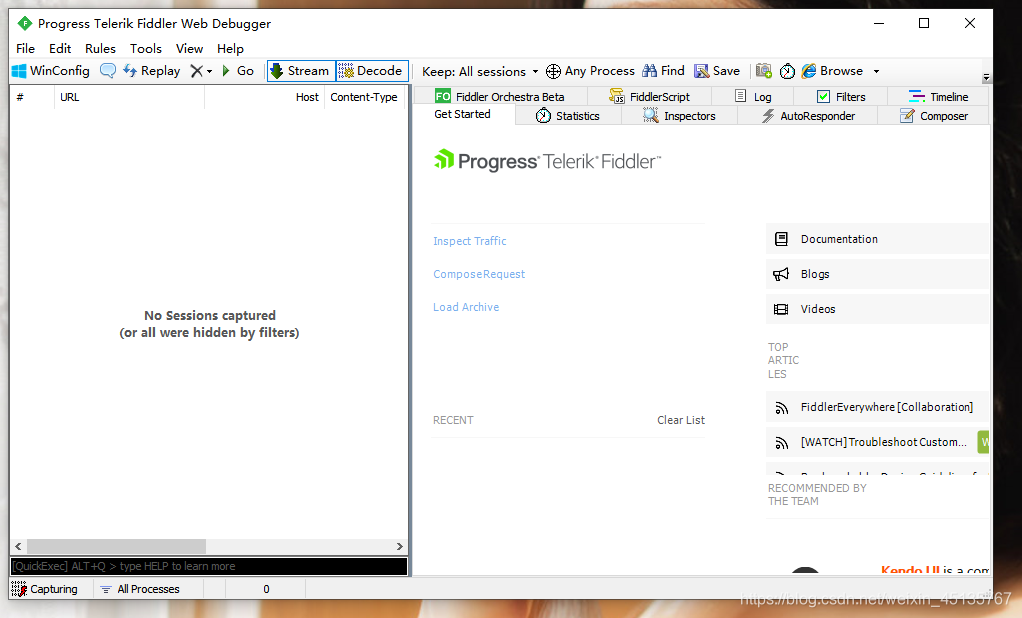Viewport: 1022px width, 618px height.
Task: Click the horizontal scrollbar thumb in sessions list
Action: click(x=116, y=546)
